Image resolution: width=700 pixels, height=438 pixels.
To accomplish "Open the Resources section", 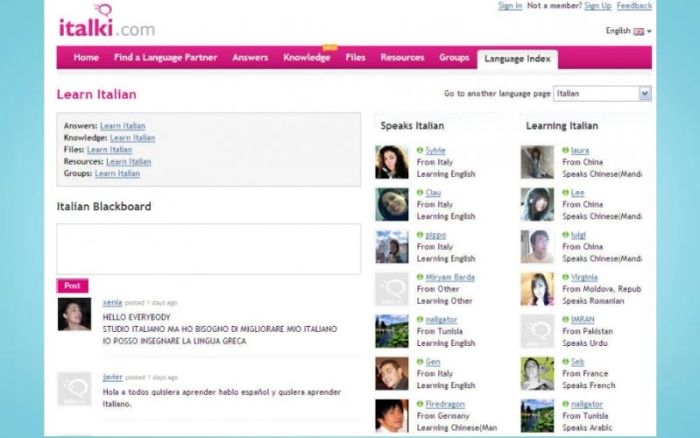I will [402, 57].
